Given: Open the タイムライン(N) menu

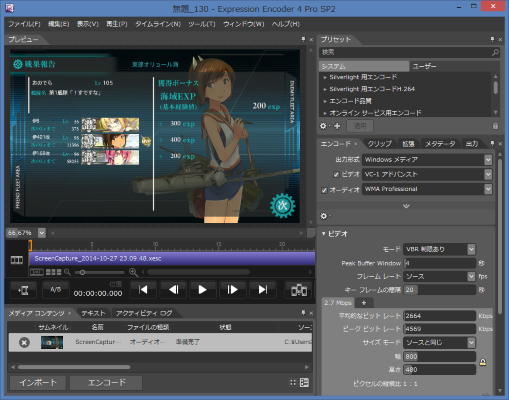Looking at the screenshot, I should (x=158, y=24).
